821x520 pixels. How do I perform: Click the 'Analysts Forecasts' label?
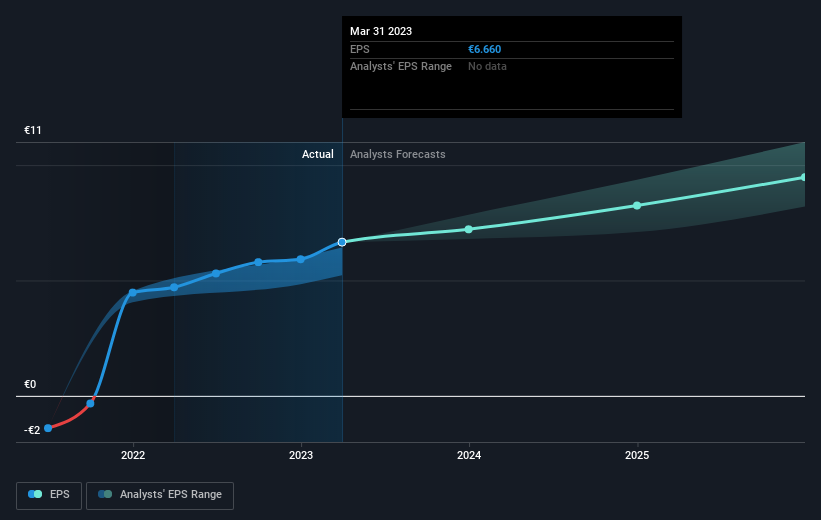click(x=397, y=154)
